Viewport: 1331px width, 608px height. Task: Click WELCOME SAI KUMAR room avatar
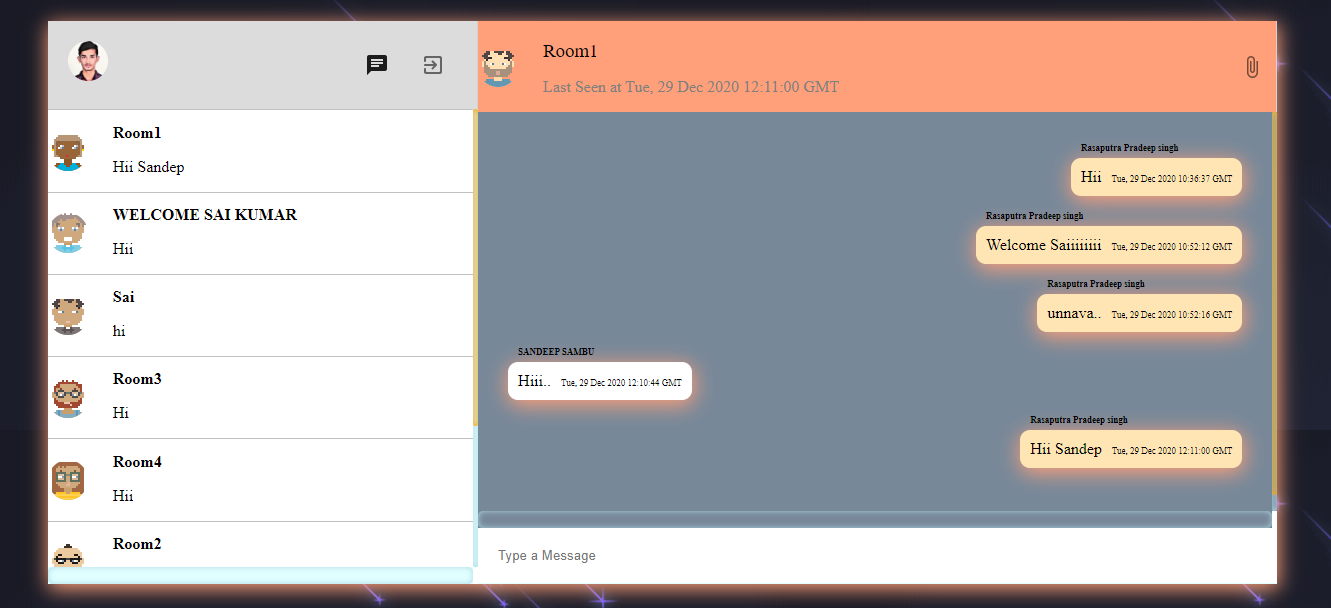coord(68,233)
